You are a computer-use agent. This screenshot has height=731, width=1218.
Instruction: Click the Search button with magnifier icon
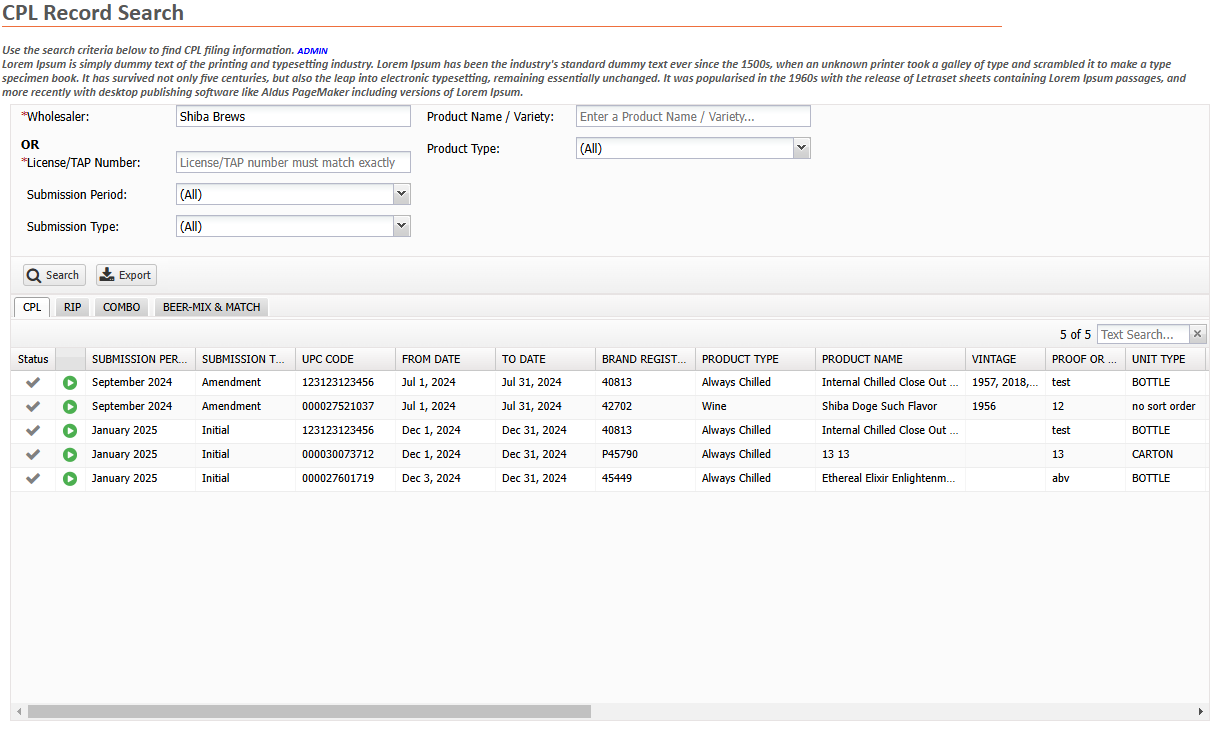tap(53, 275)
